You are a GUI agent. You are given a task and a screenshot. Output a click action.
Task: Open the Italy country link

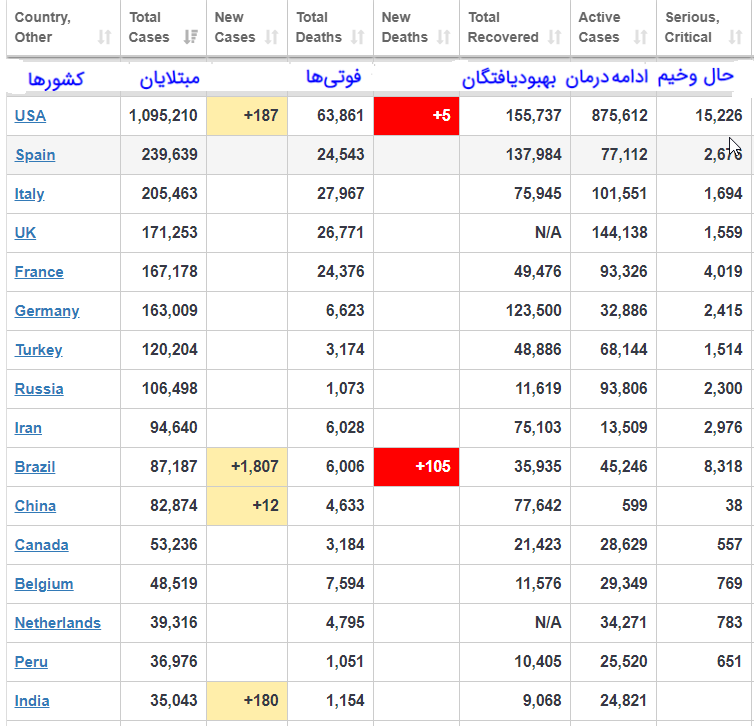coord(29,194)
